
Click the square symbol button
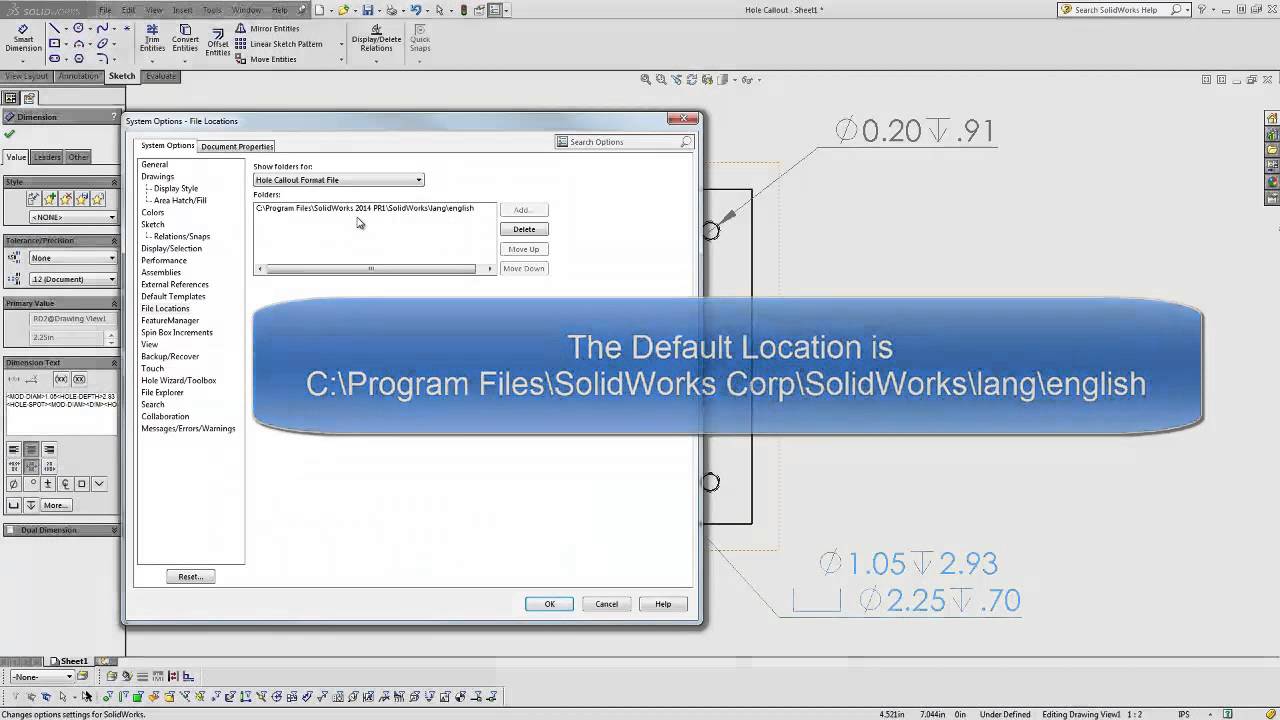pyautogui.click(x=82, y=484)
